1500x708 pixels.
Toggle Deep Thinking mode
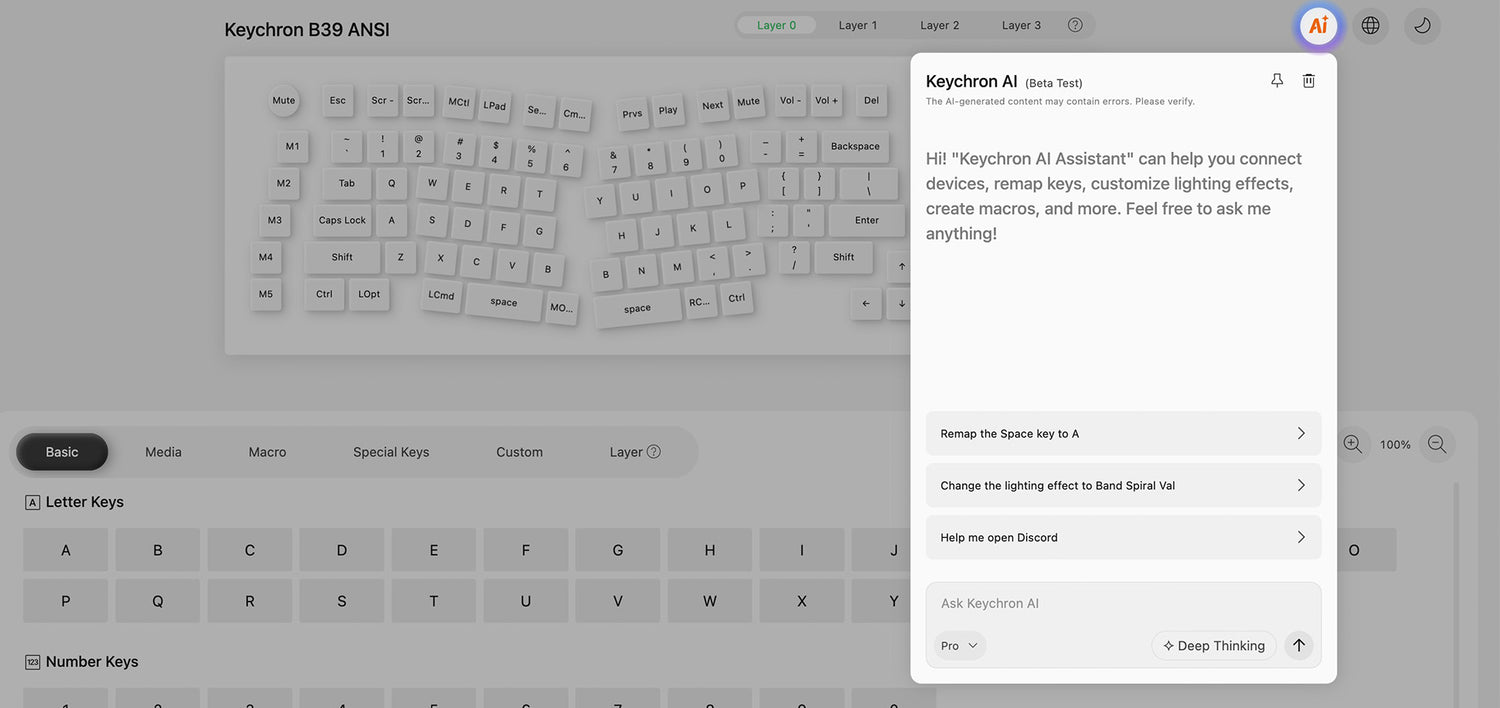pyautogui.click(x=1214, y=646)
